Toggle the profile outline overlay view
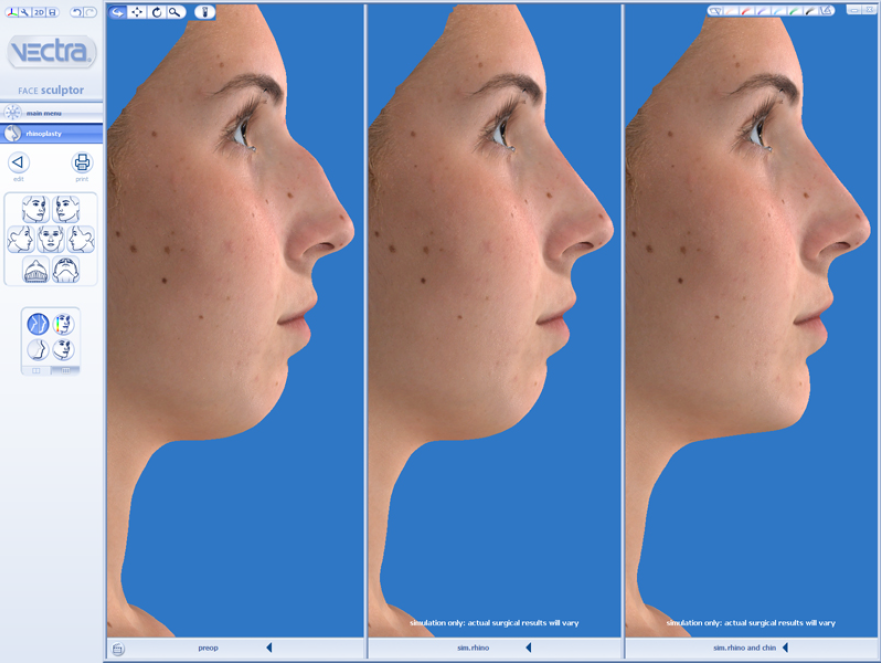Screen dimensions: 881x663 [38, 349]
